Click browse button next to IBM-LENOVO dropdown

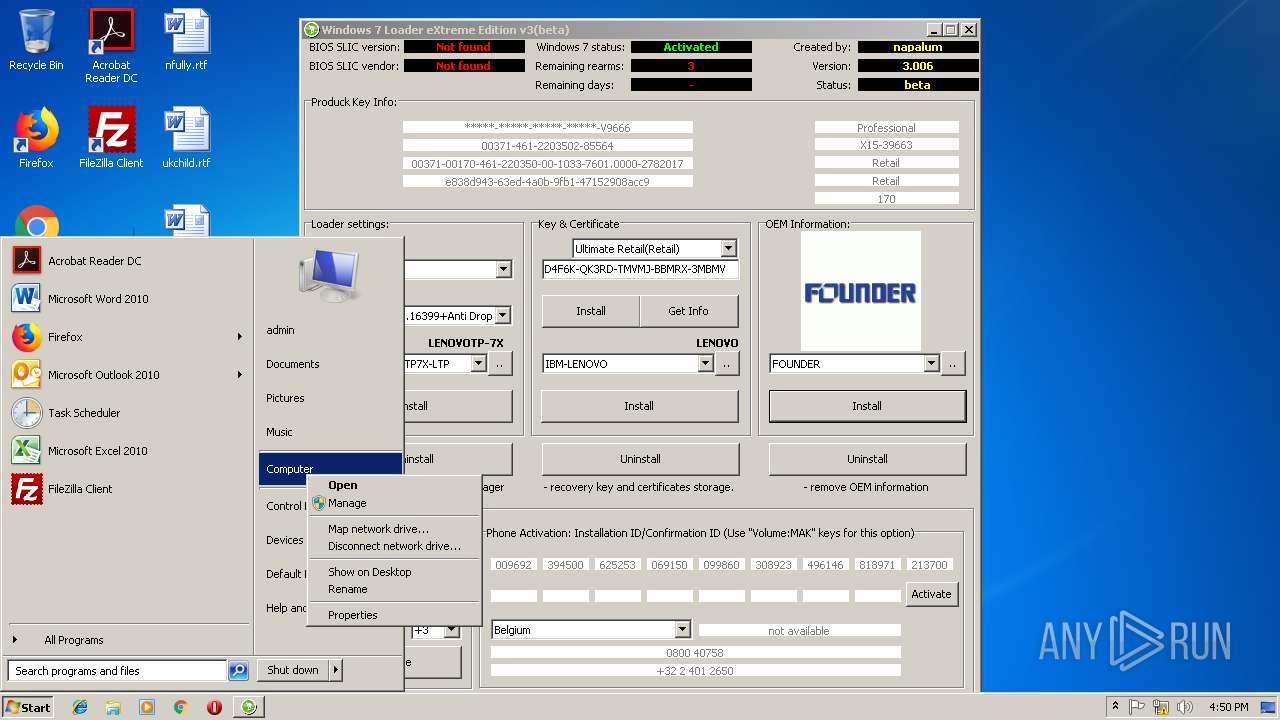point(727,364)
